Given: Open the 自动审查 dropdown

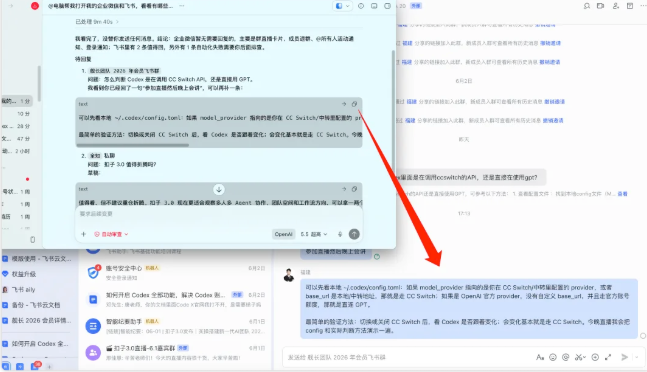Looking at the screenshot, I should pos(111,234).
